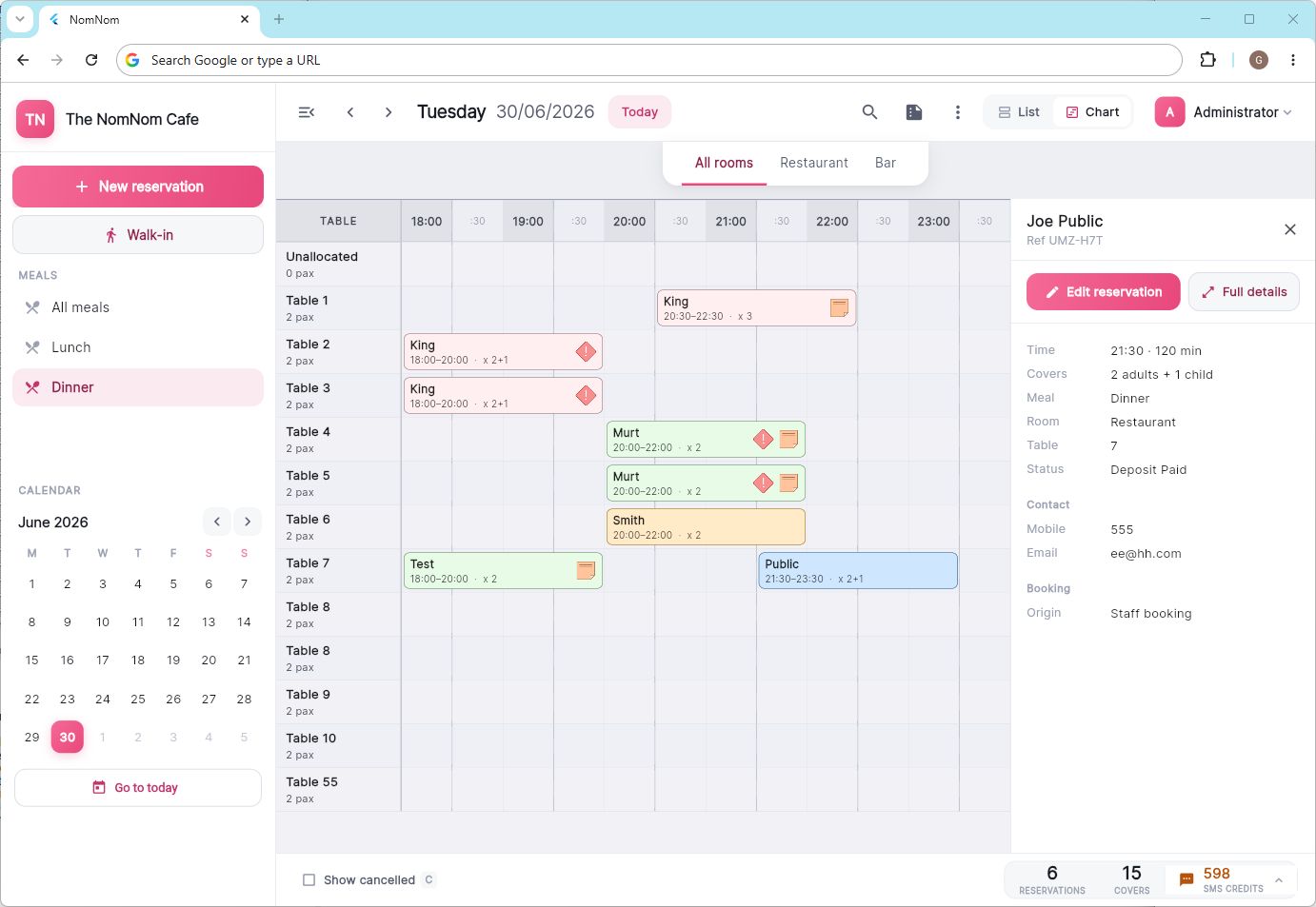Open the reservation search magnifier icon
This screenshot has width=1316, height=907.
tap(869, 112)
